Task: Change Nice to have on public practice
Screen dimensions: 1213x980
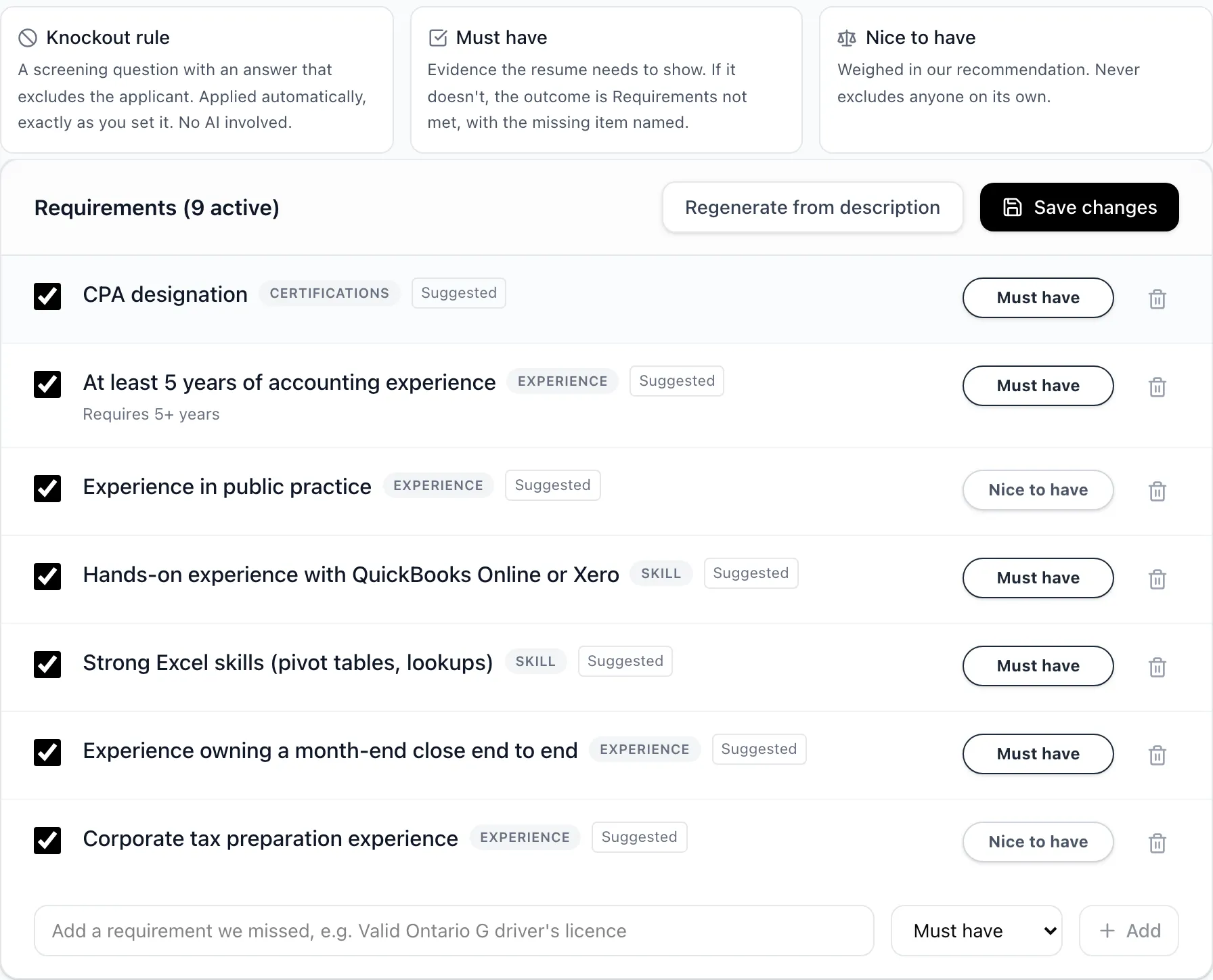Action: 1038,490
